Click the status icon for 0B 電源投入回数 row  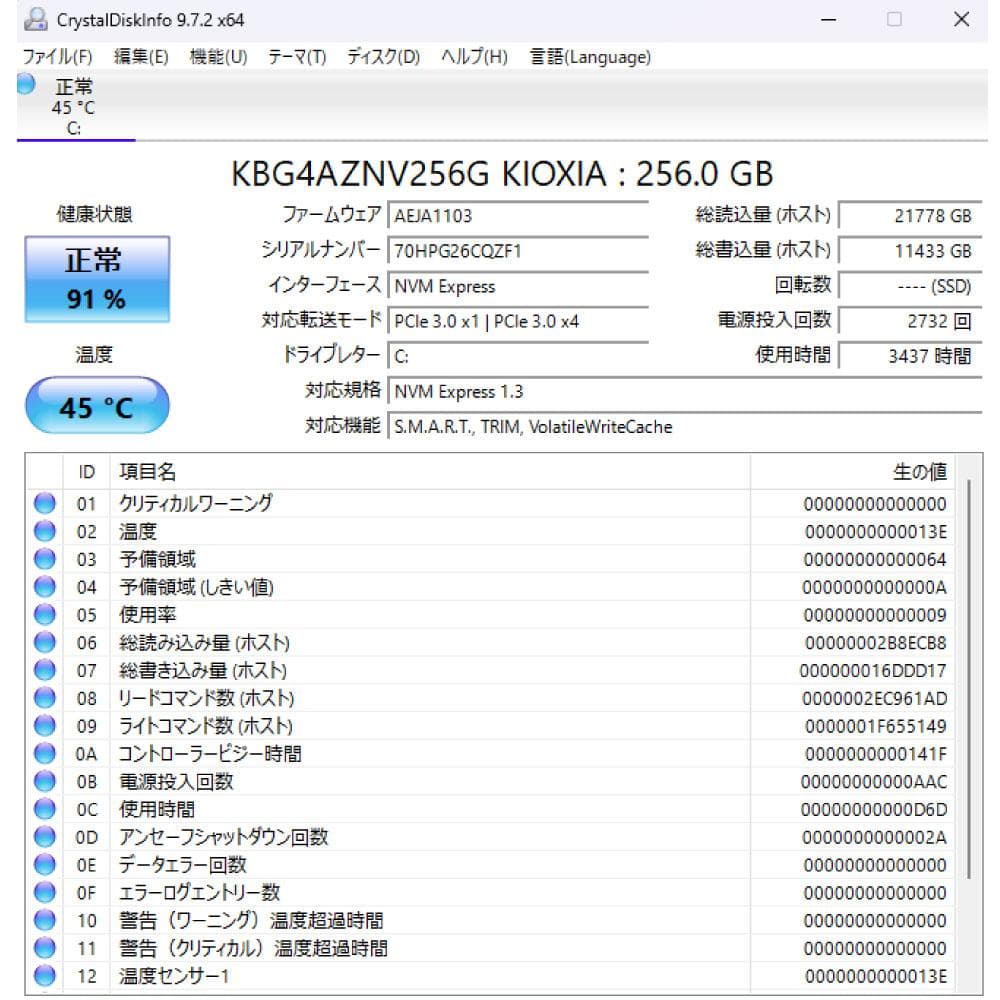click(45, 781)
